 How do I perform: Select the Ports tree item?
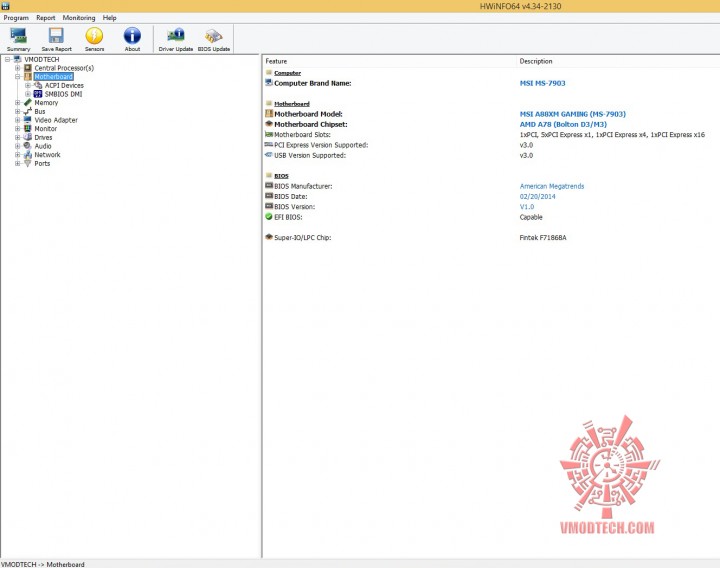tap(42, 163)
